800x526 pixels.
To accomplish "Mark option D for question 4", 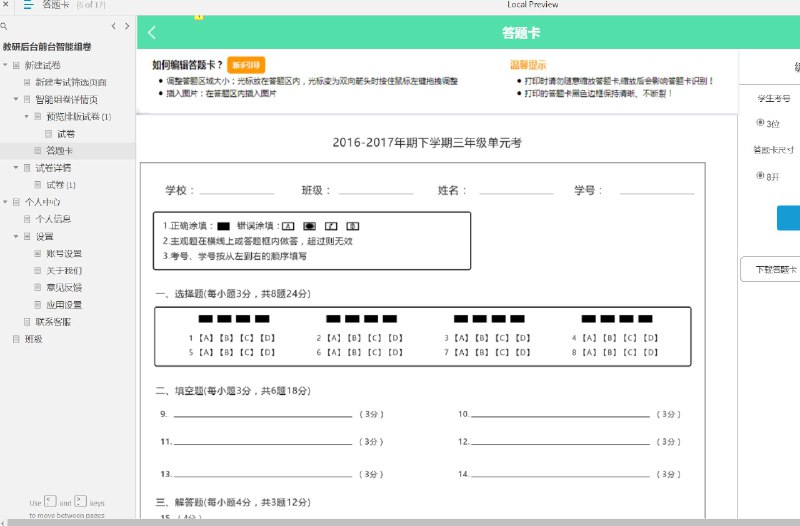I will [x=651, y=338].
